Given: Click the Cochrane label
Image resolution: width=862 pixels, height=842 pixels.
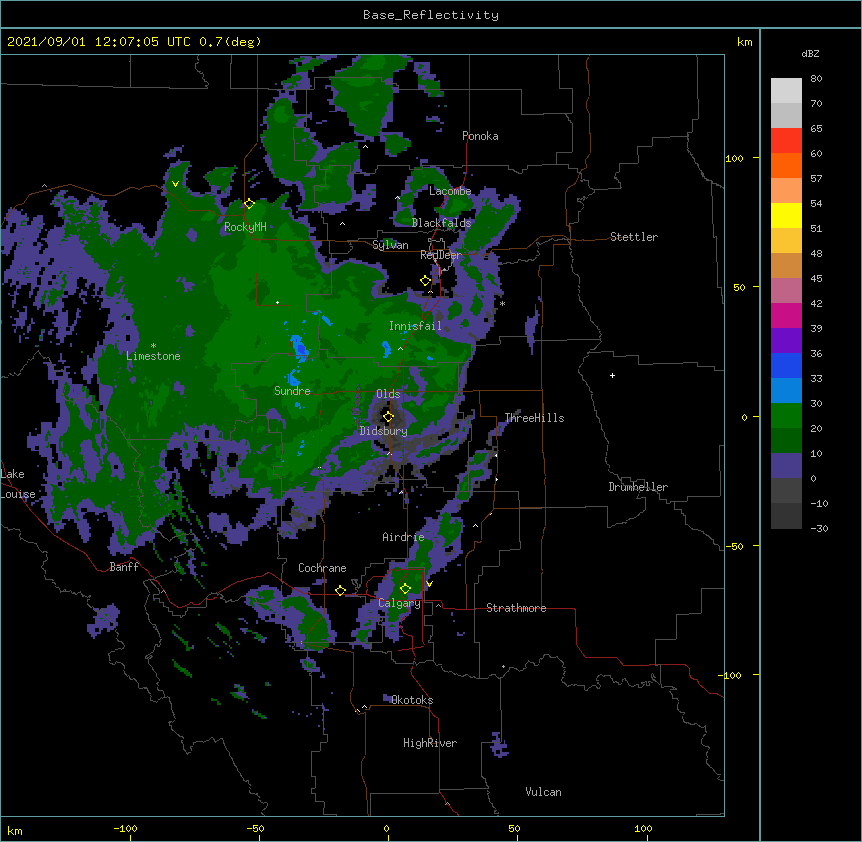Looking at the screenshot, I should pos(322,568).
